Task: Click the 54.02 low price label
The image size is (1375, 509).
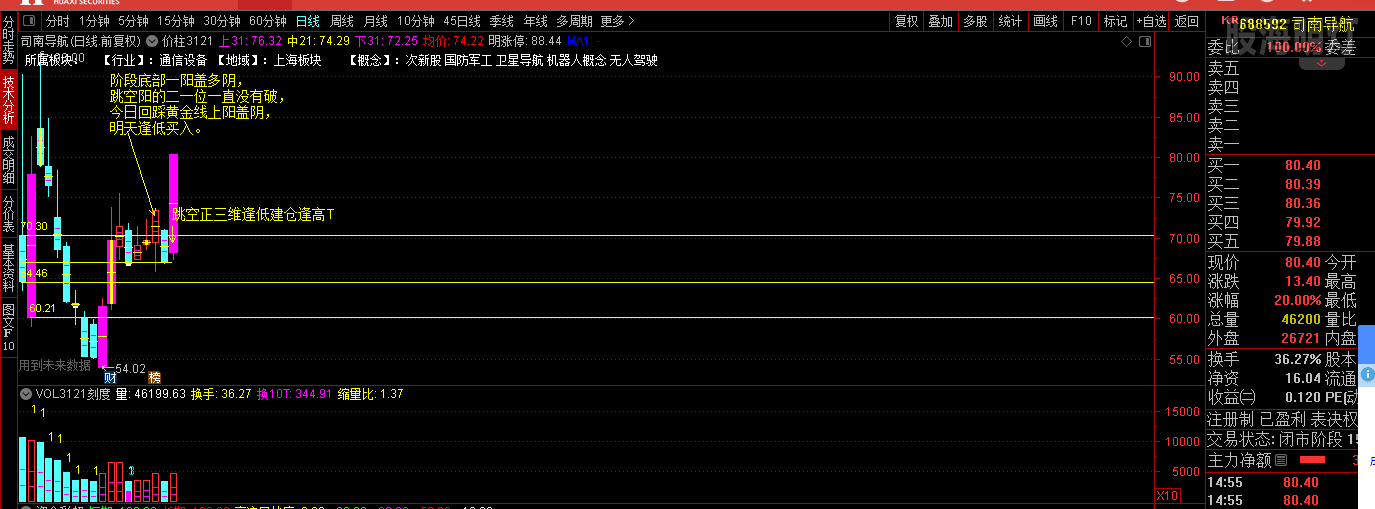Action: pos(130,369)
